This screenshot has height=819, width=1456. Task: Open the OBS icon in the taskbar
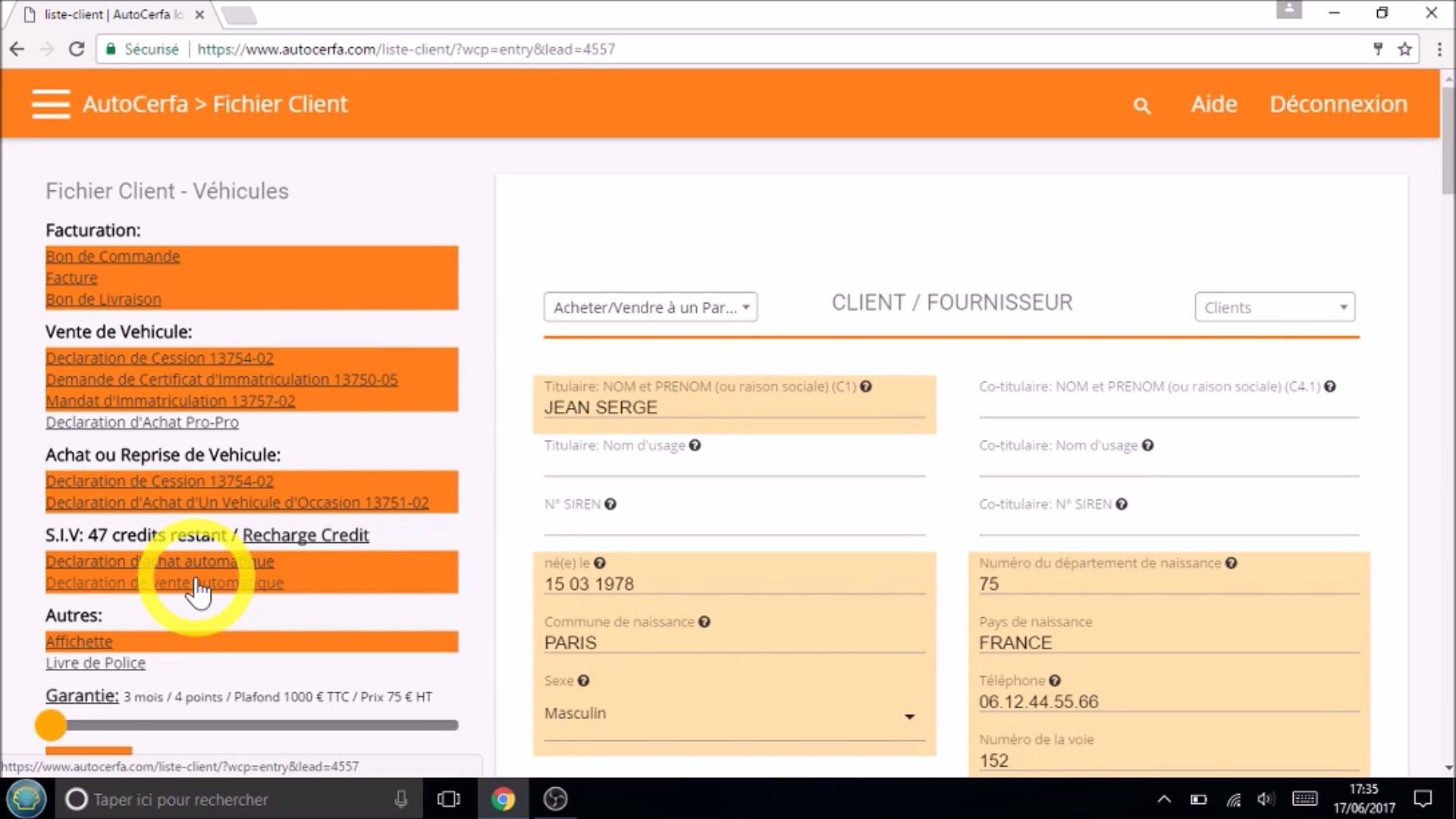555,799
